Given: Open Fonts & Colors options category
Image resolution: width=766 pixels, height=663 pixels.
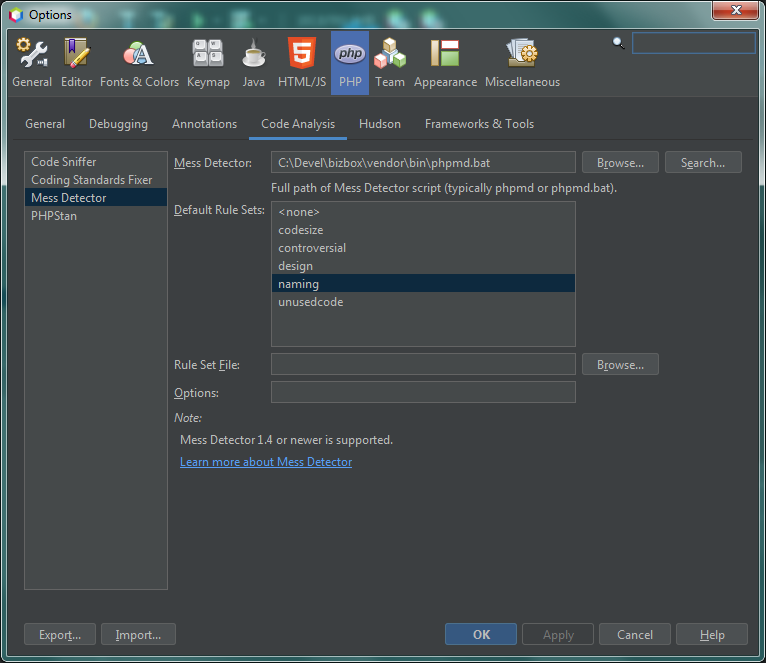Looking at the screenshot, I should (139, 64).
